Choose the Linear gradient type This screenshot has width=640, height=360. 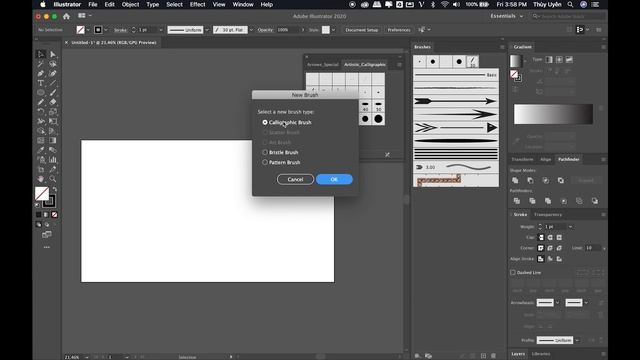(x=549, y=60)
